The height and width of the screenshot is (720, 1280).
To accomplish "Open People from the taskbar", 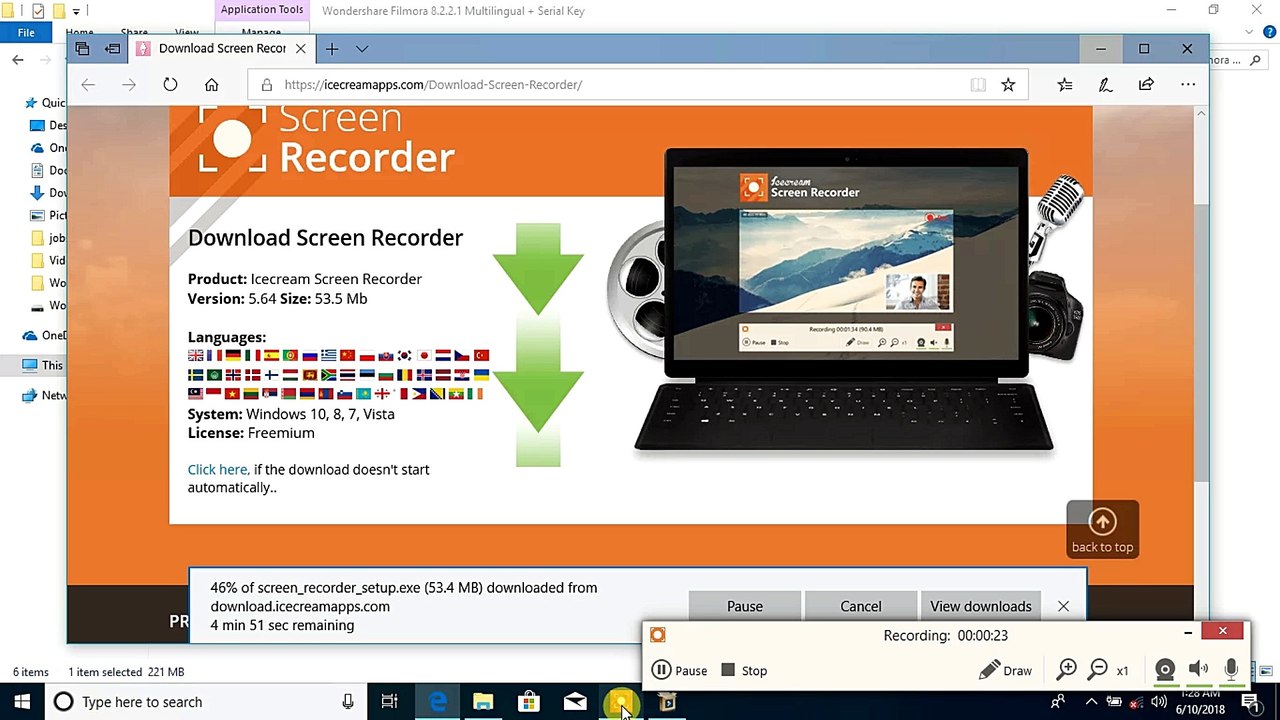I will pyautogui.click(x=1058, y=702).
